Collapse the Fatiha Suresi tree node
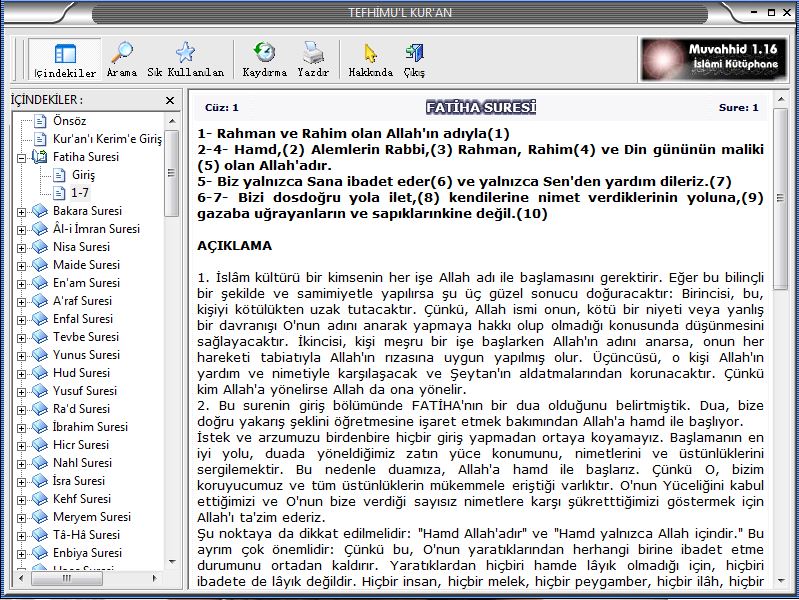 pos(21,158)
